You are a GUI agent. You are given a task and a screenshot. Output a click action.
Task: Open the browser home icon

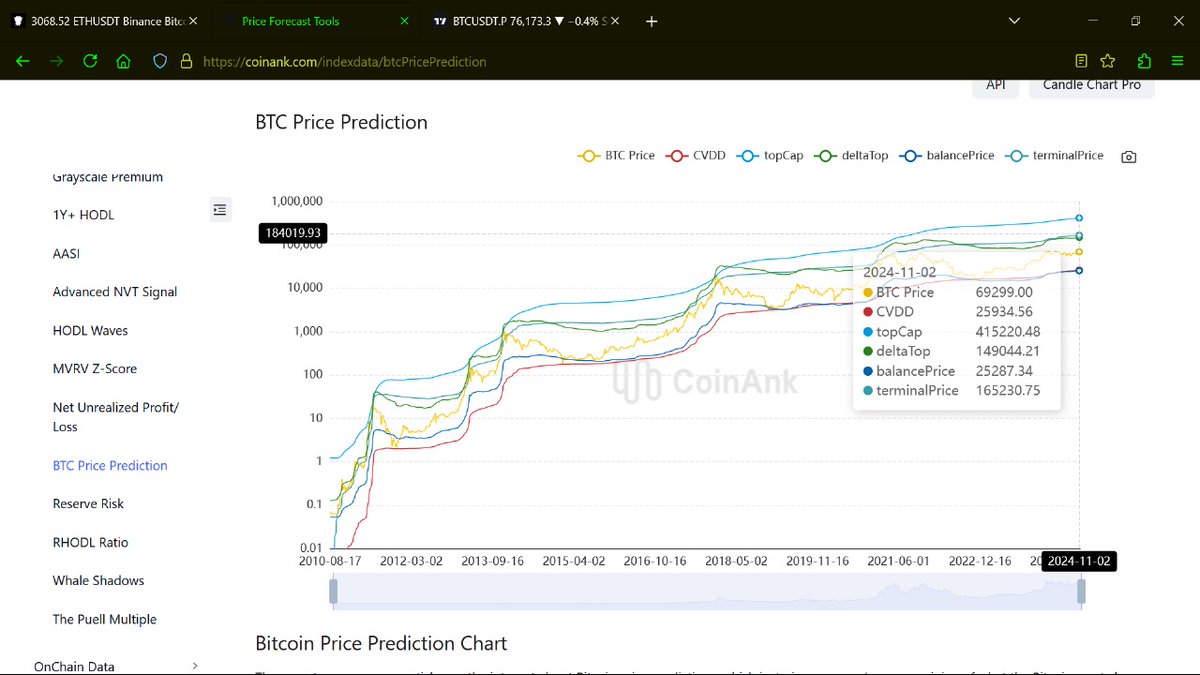123,61
